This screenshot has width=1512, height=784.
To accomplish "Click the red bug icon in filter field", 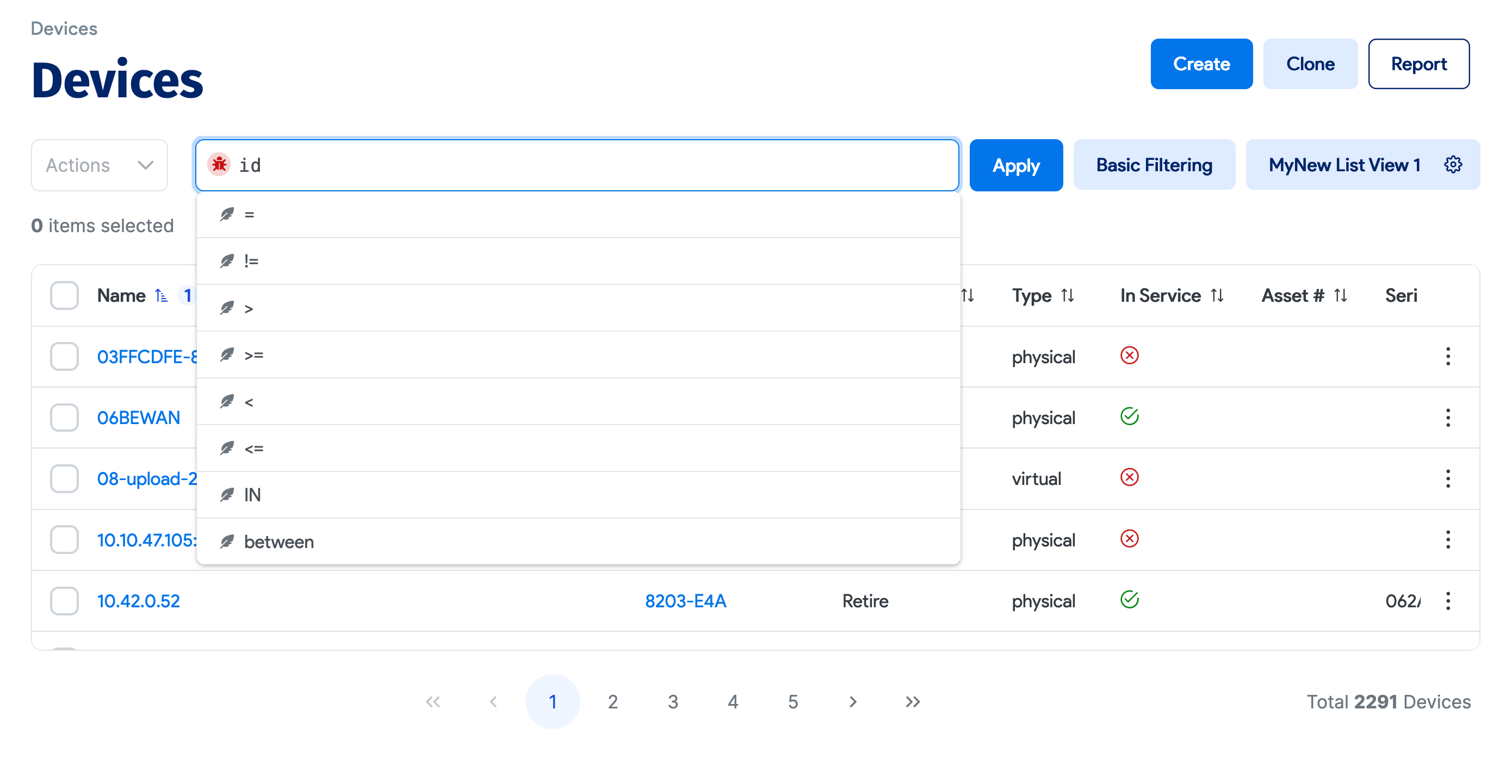I will coord(219,165).
